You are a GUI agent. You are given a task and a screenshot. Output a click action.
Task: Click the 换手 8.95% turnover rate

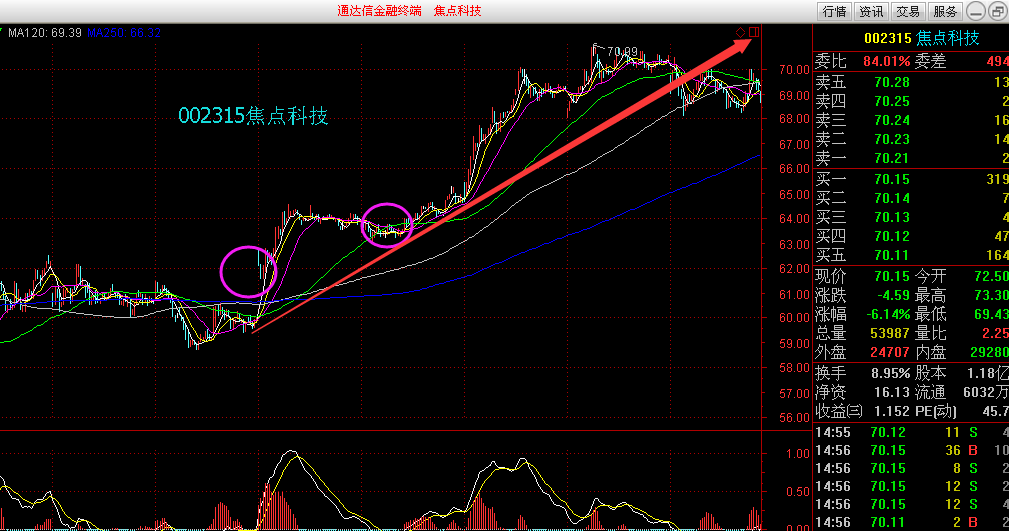coord(891,373)
